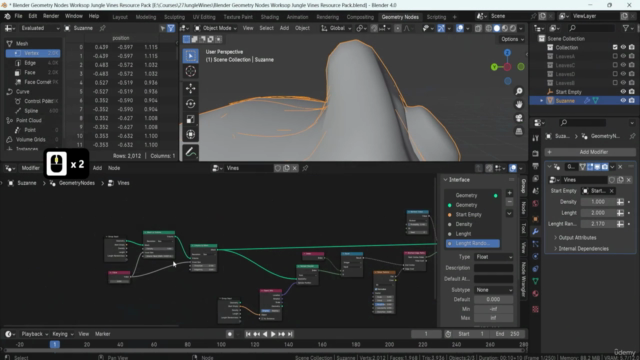Select the Transform tool in viewport toolbar
Viewport: 640px width, 360px height.
(191, 135)
